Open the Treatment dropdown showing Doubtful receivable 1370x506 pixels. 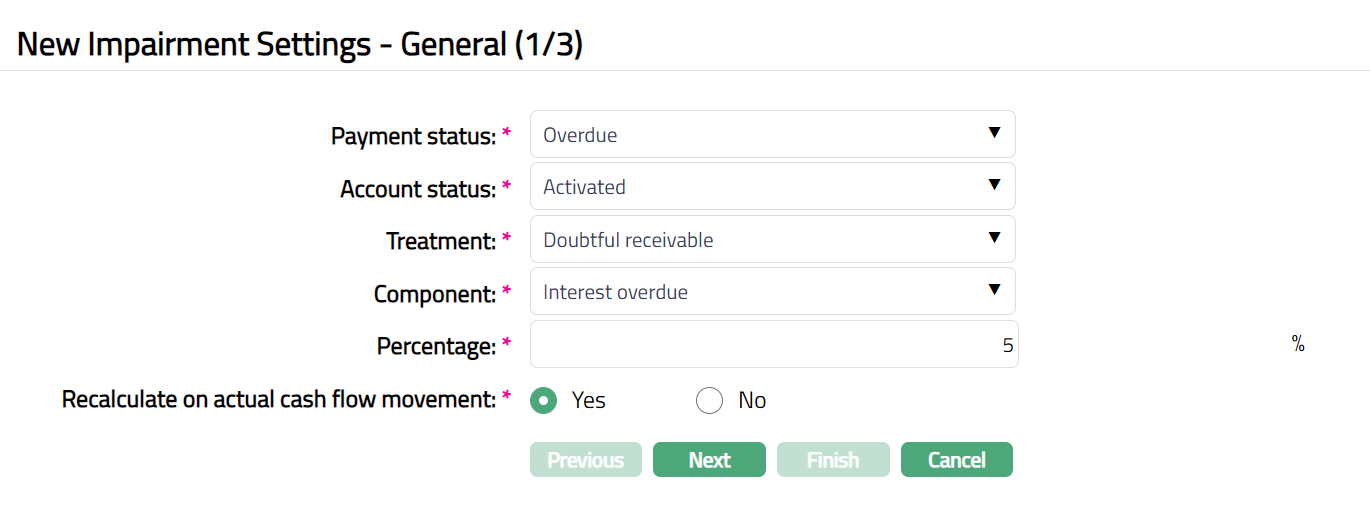tap(772, 240)
